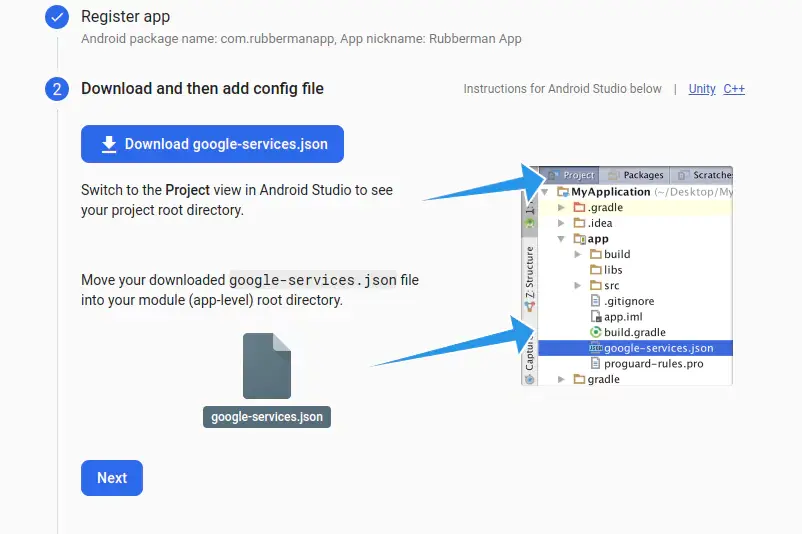Viewport: 802px width, 534px height.
Task: Click the google-services.json file illustration icon
Action: [x=267, y=366]
